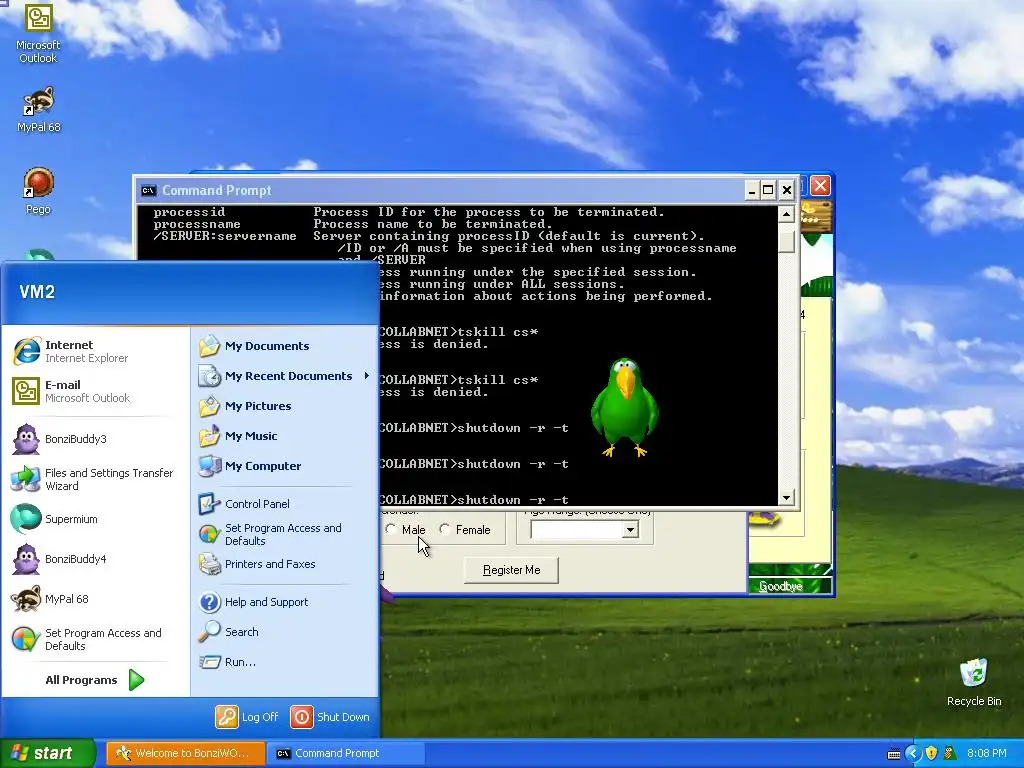Select the Recycle Bin desktop icon
The width and height of the screenshot is (1024, 768).
(974, 682)
